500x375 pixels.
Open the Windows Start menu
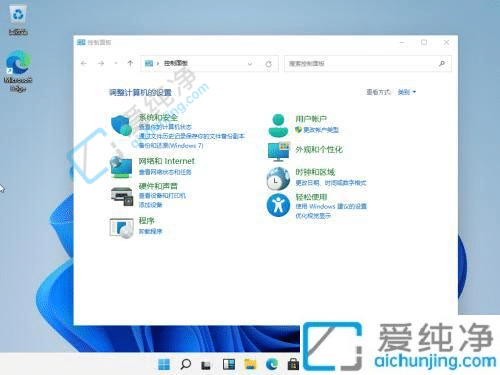click(x=164, y=364)
